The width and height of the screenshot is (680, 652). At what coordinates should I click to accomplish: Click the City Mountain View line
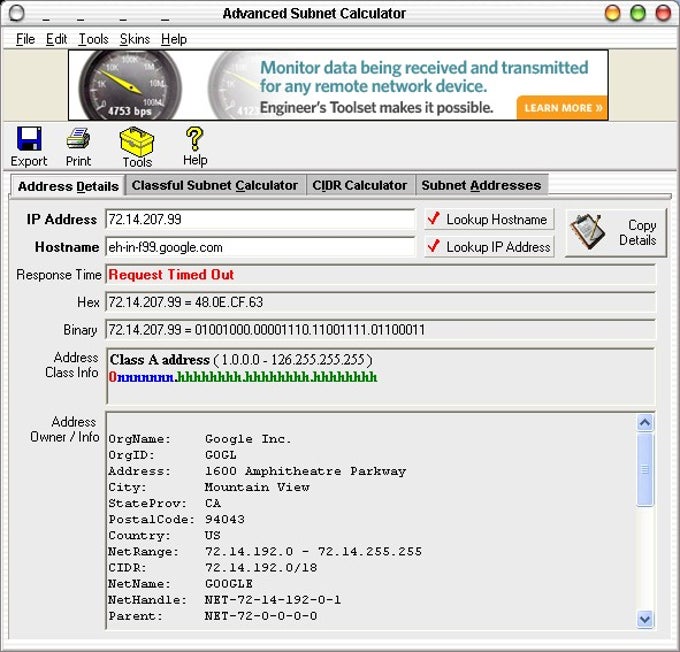[x=209, y=487]
